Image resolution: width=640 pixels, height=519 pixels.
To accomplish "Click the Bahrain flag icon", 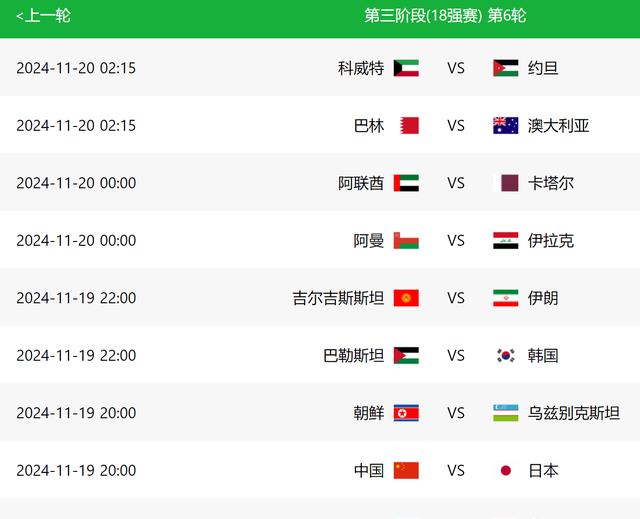I will (409, 126).
